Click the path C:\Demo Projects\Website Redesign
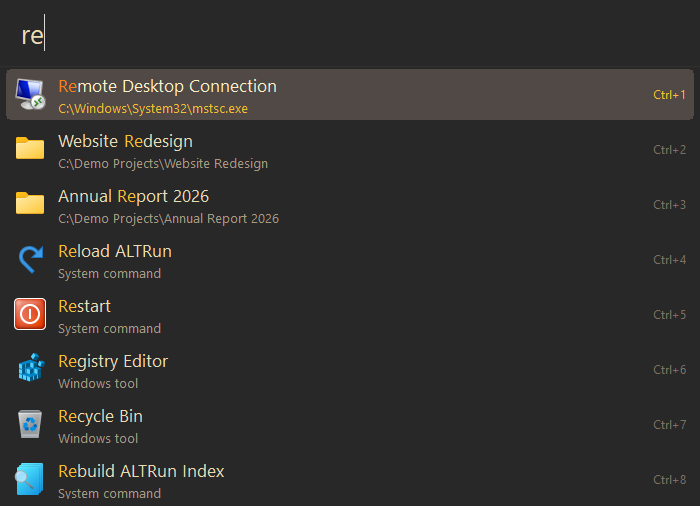This screenshot has width=700, height=506. [163, 163]
